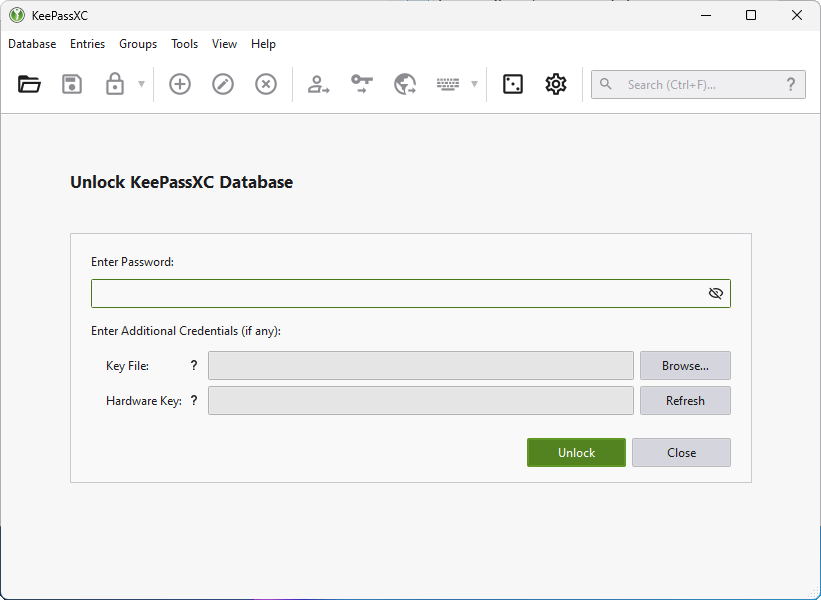This screenshot has height=600, width=821.
Task: Unlock the KeePassXC database
Action: point(576,452)
